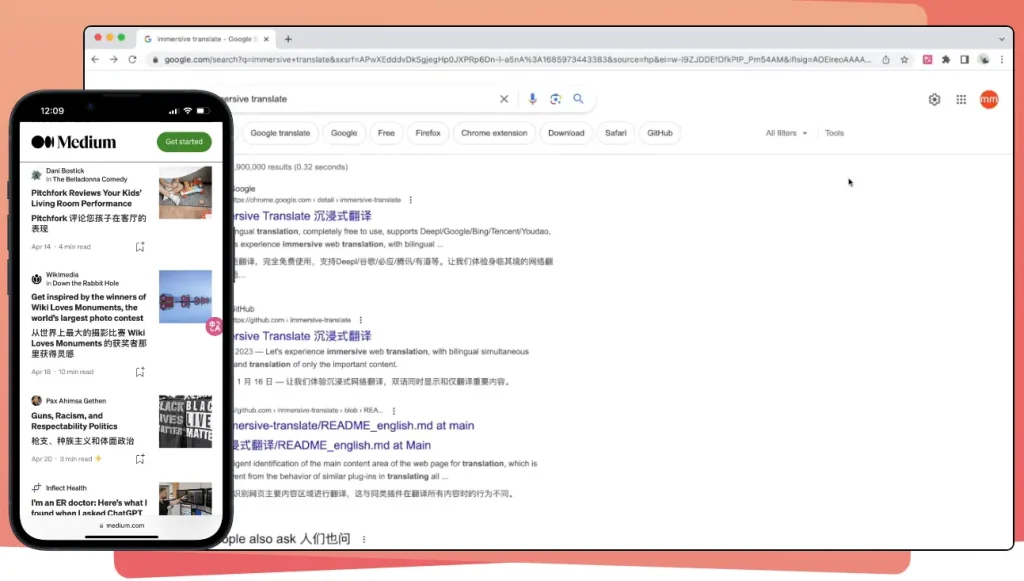Click the browser forward arrow
Viewport: 1024px width, 581px height.
point(114,59)
